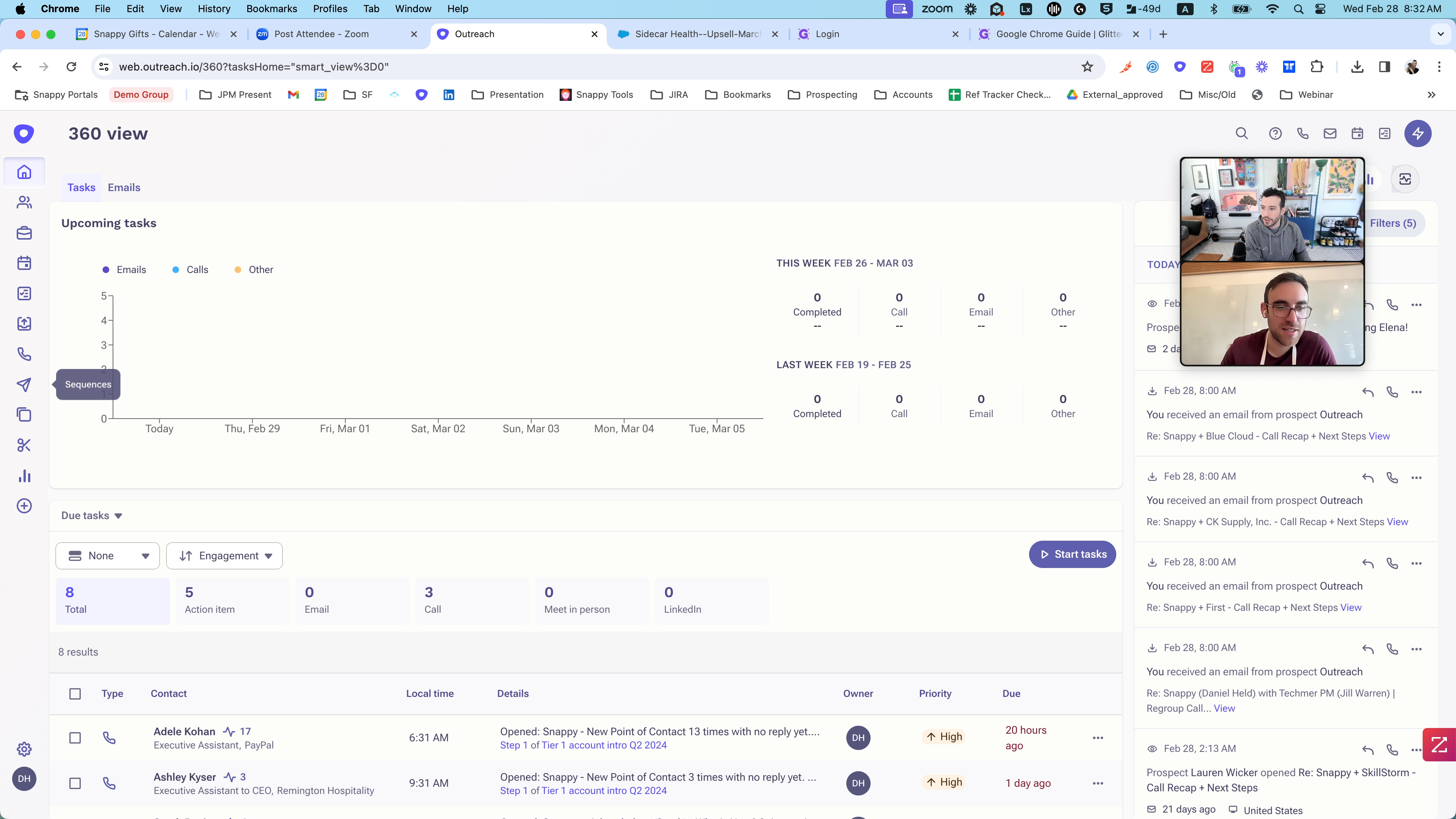
Task: Click the red Zendesk-style widget icon
Action: pos(1439,745)
